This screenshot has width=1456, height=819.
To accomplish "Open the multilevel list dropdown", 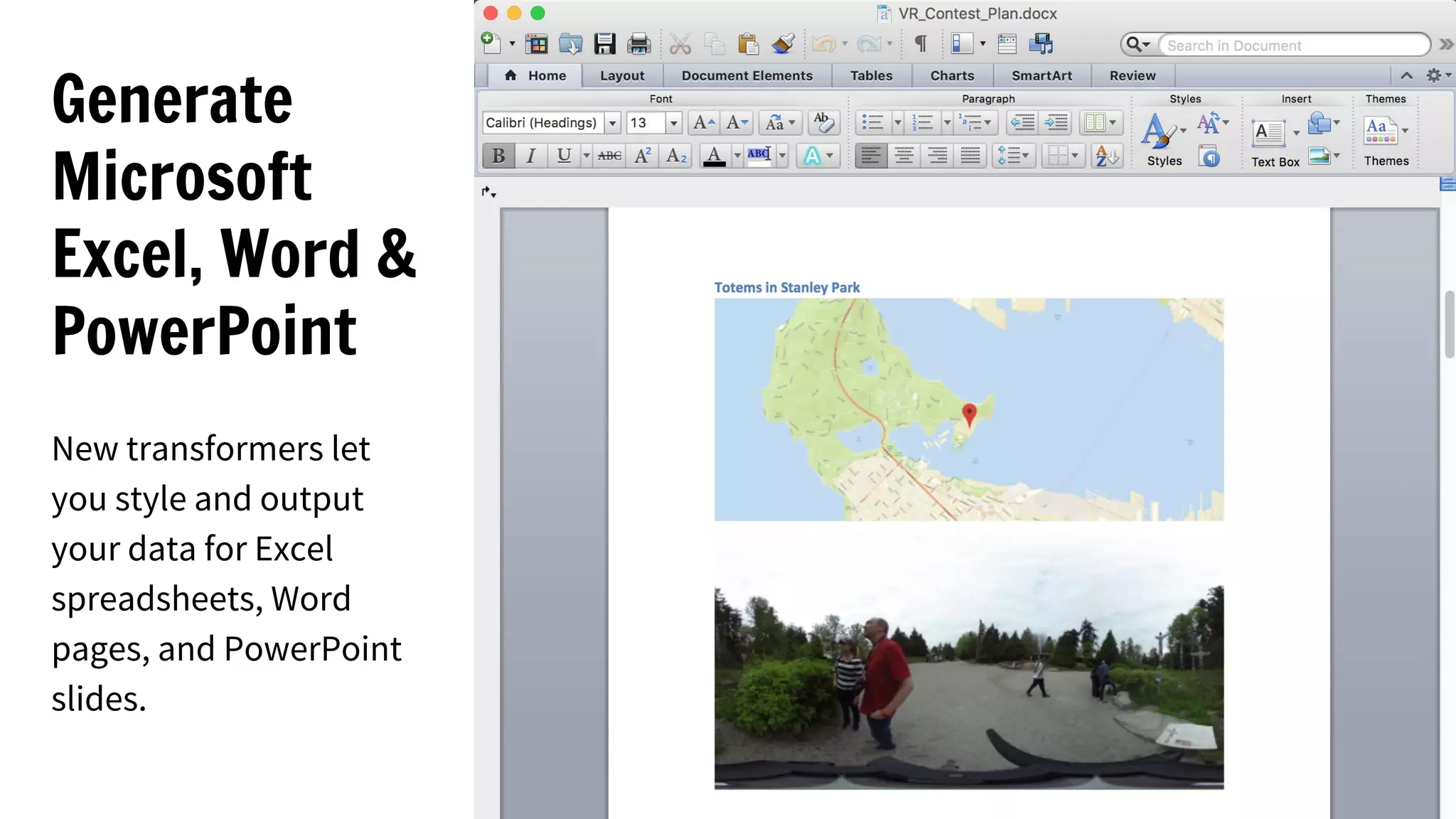I will pos(975,123).
